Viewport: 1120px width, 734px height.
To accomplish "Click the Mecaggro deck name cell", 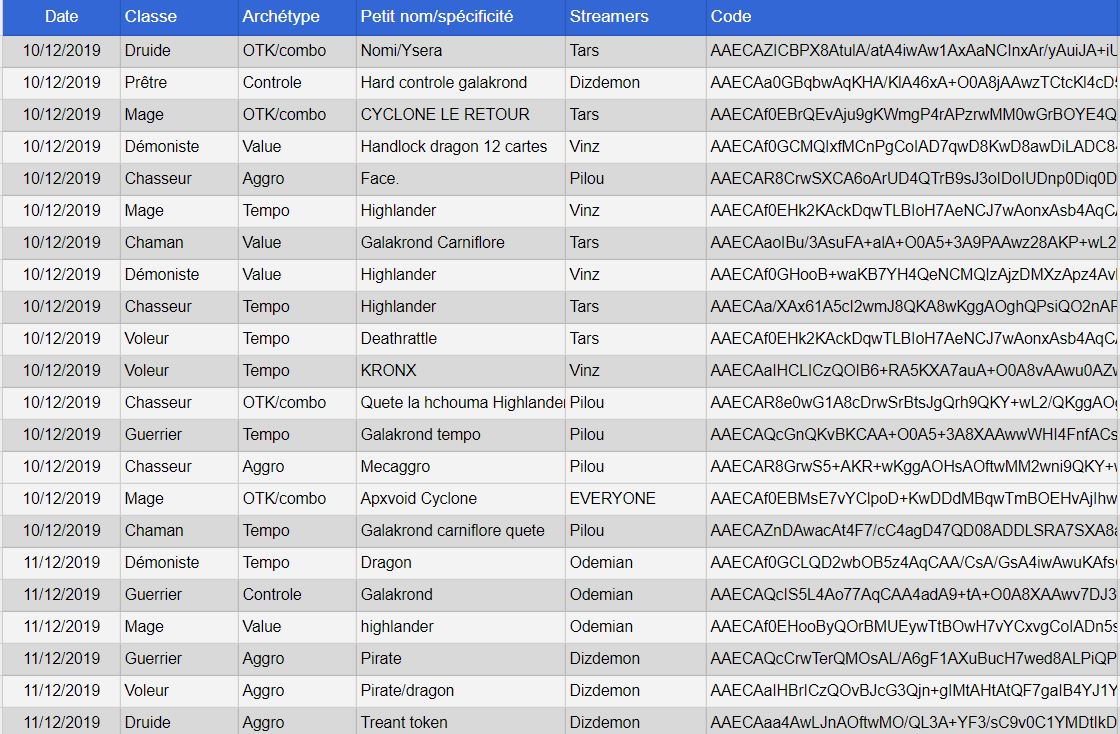I will [x=395, y=466].
